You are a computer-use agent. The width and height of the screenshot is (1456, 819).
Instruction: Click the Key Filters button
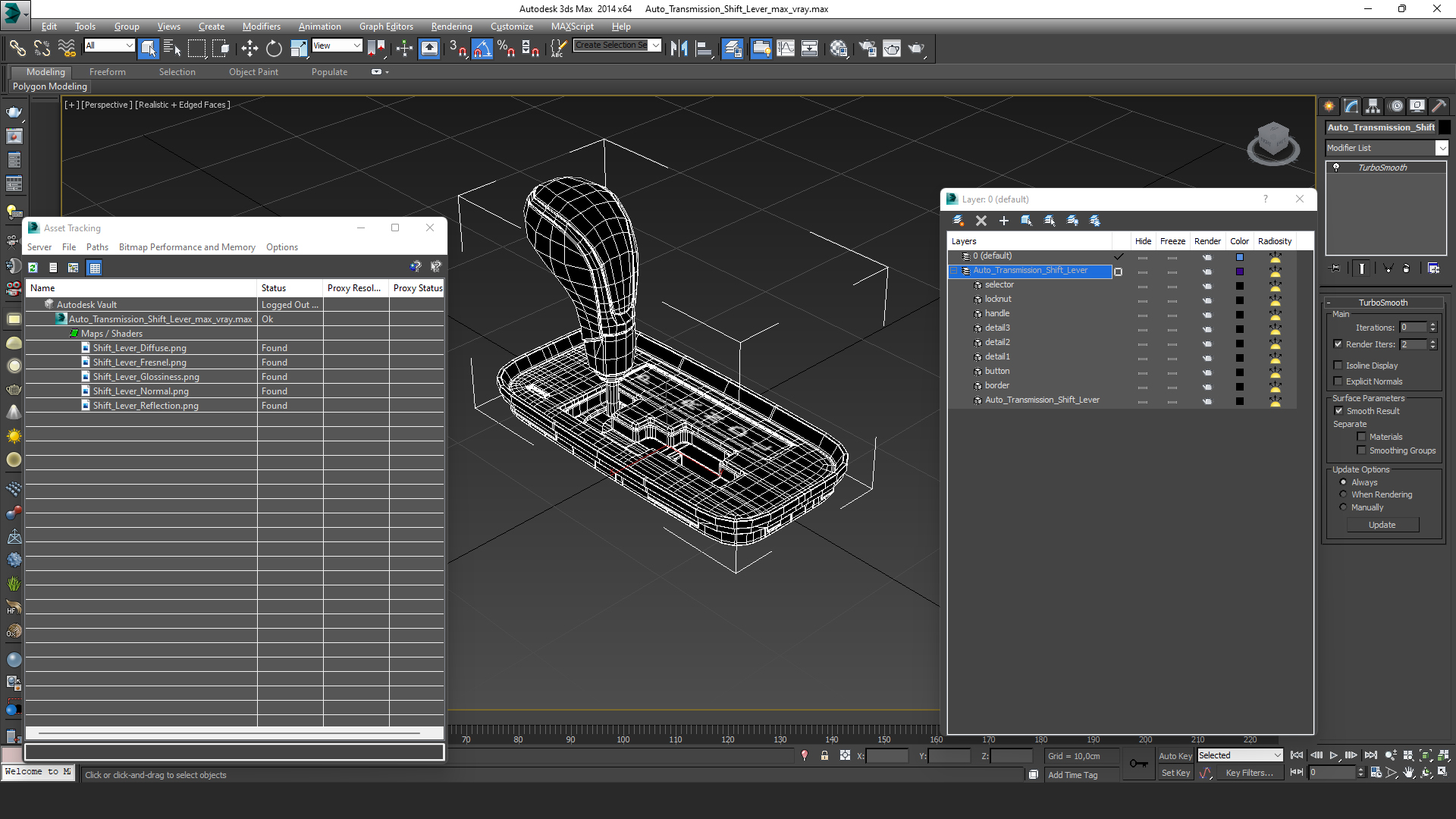[1249, 773]
